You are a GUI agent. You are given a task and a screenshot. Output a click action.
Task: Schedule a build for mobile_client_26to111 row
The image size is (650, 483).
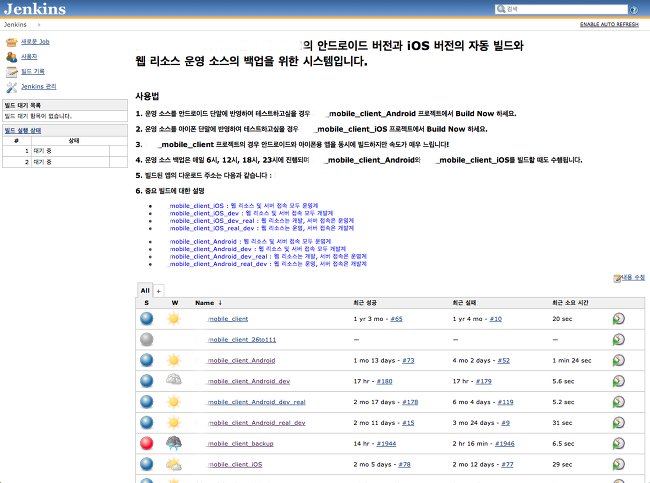pos(618,340)
